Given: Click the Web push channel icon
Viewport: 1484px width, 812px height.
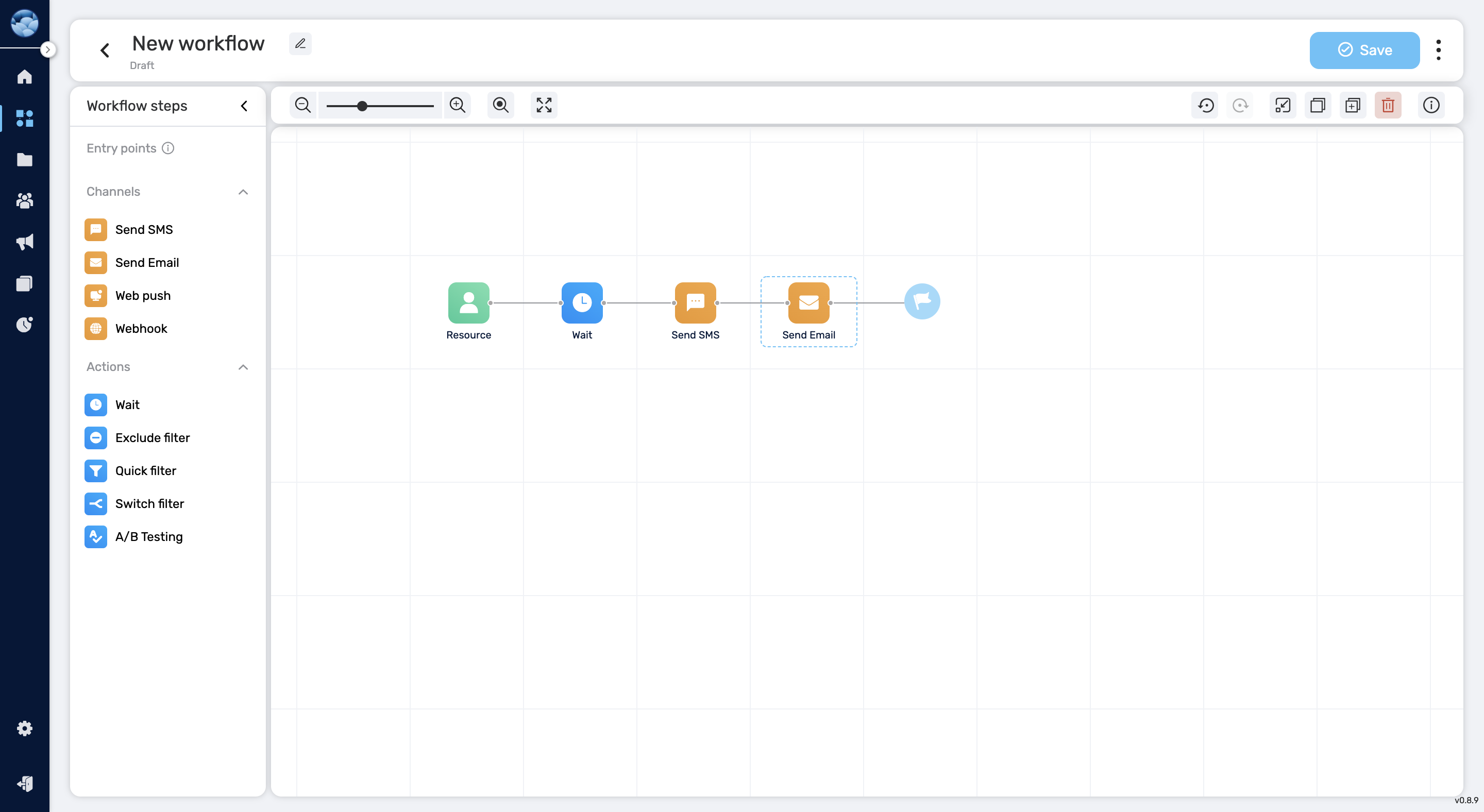Looking at the screenshot, I should coord(96,295).
